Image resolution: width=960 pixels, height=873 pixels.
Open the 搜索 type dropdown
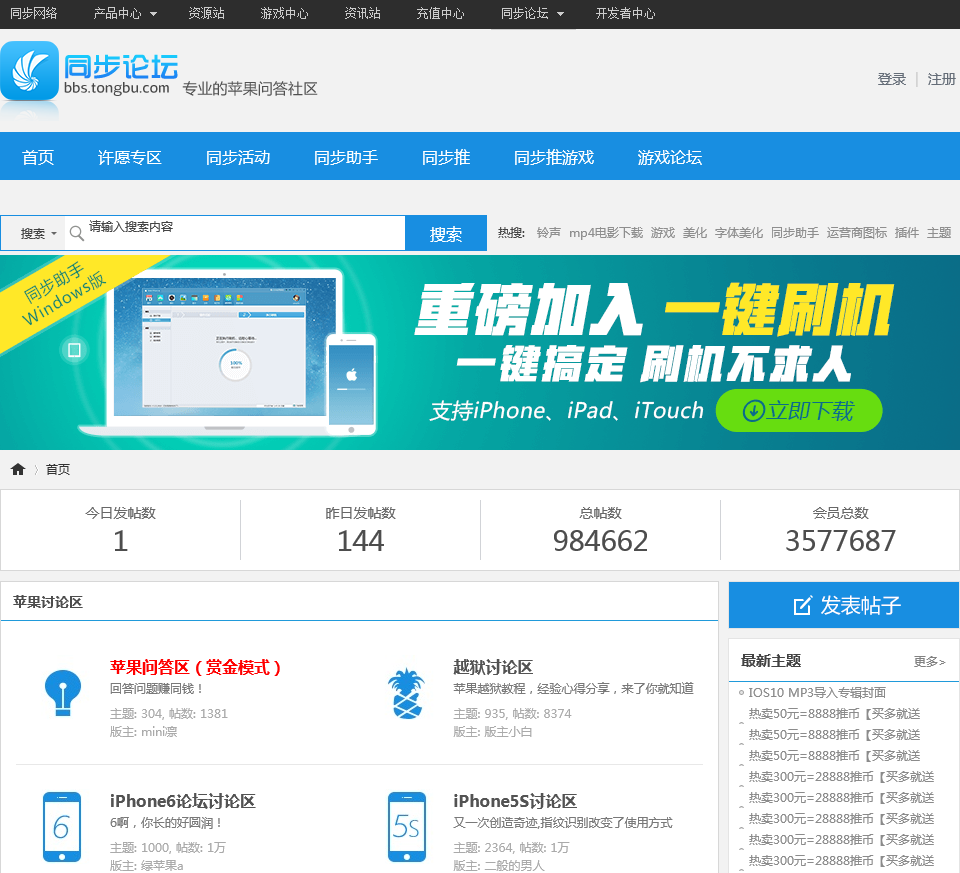(x=38, y=233)
